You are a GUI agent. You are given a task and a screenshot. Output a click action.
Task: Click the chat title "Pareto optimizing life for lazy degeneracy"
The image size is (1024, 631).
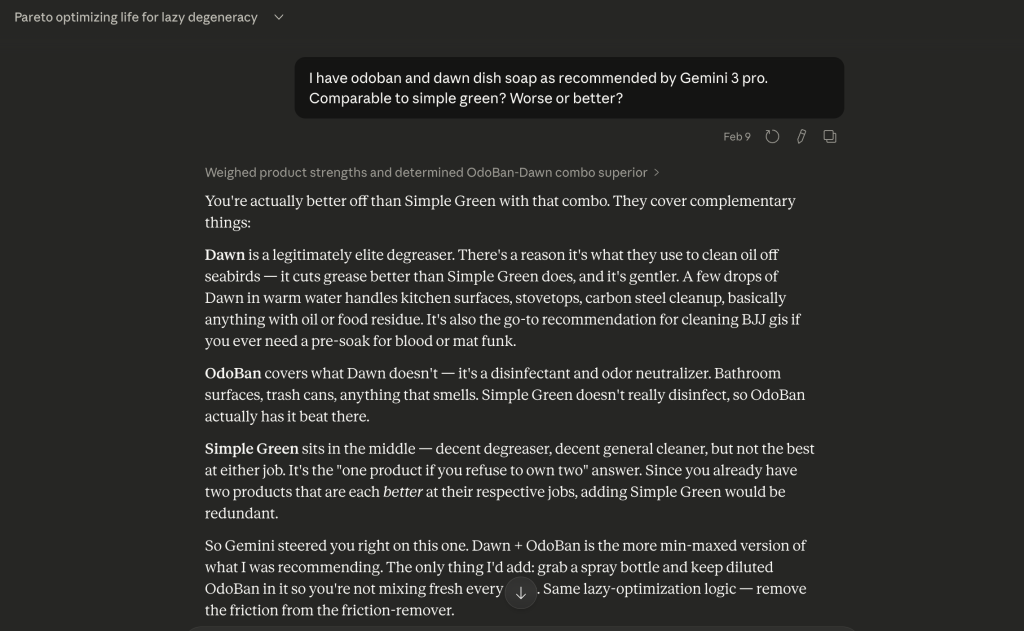coord(136,17)
